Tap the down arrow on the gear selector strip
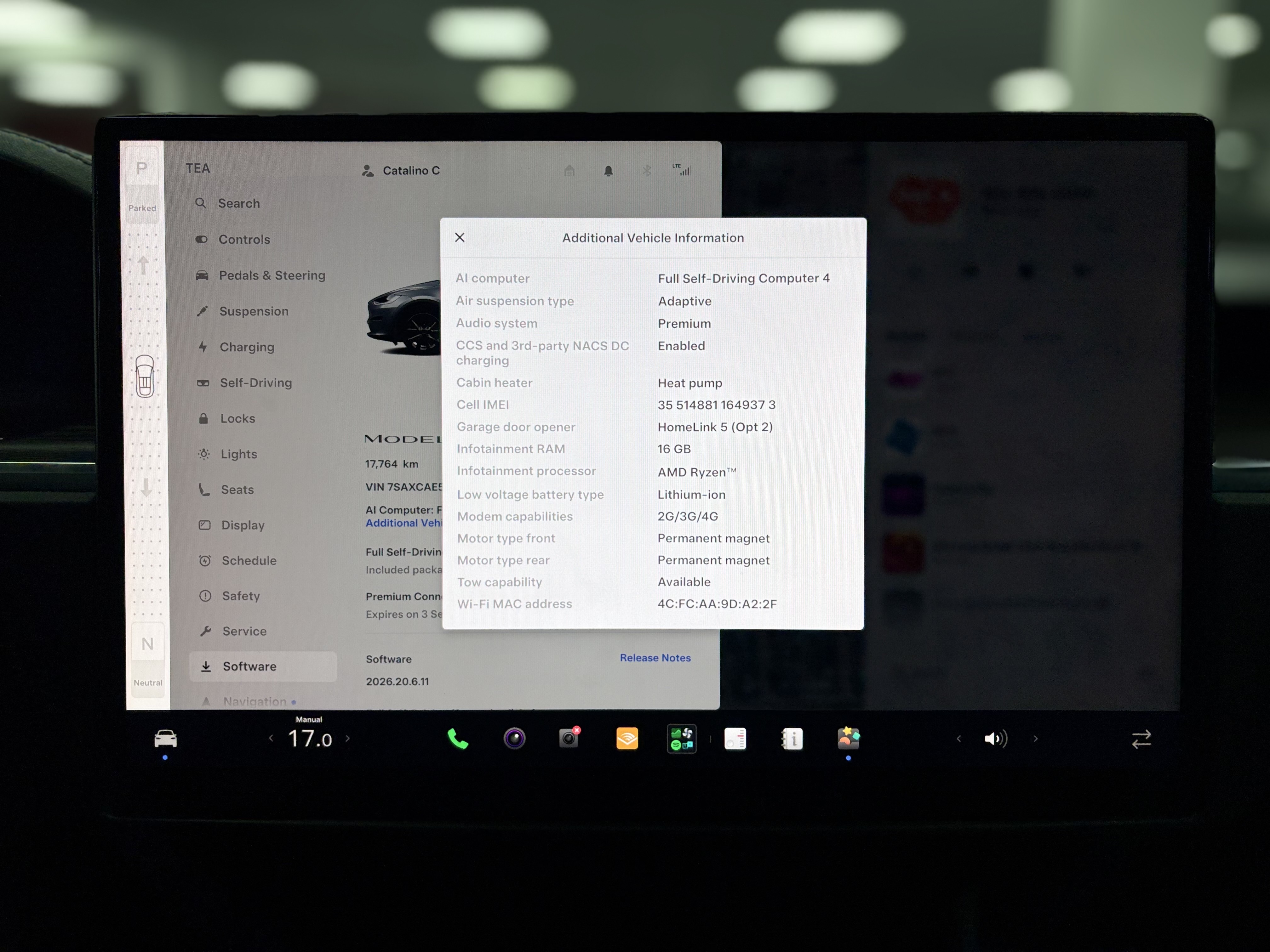Image resolution: width=1270 pixels, height=952 pixels. click(x=146, y=488)
